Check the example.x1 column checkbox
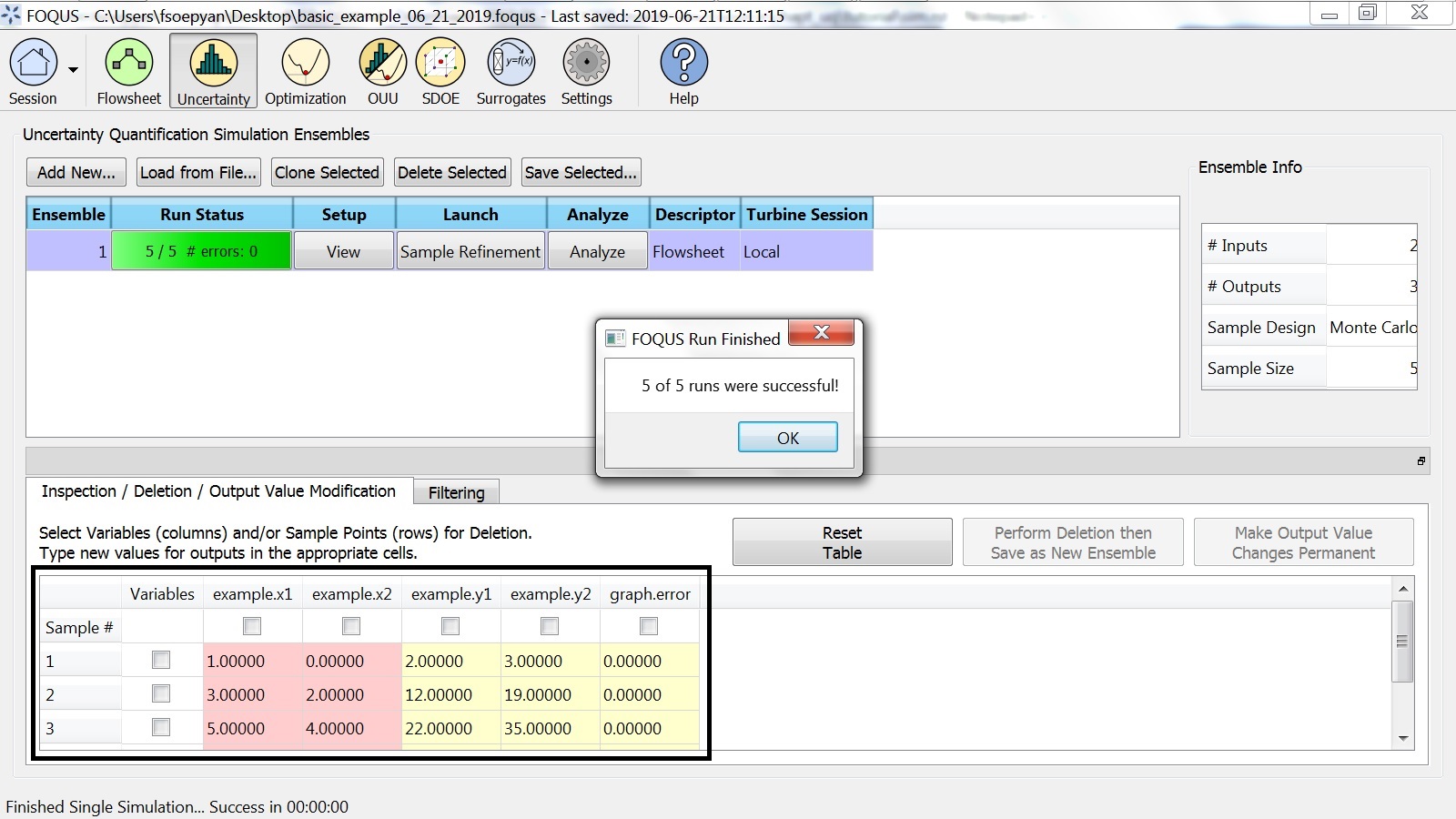Screen dimensions: 1456x819 [252, 626]
